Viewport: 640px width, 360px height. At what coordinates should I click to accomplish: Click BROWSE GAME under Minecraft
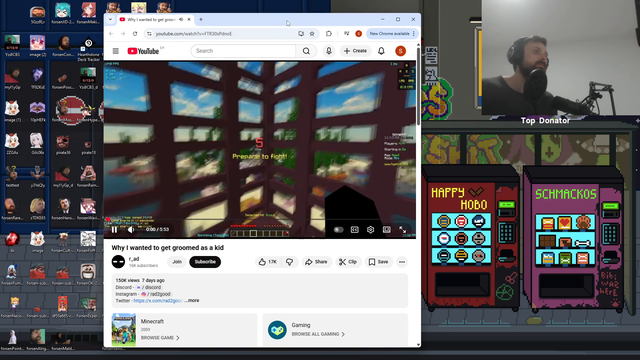click(x=160, y=338)
